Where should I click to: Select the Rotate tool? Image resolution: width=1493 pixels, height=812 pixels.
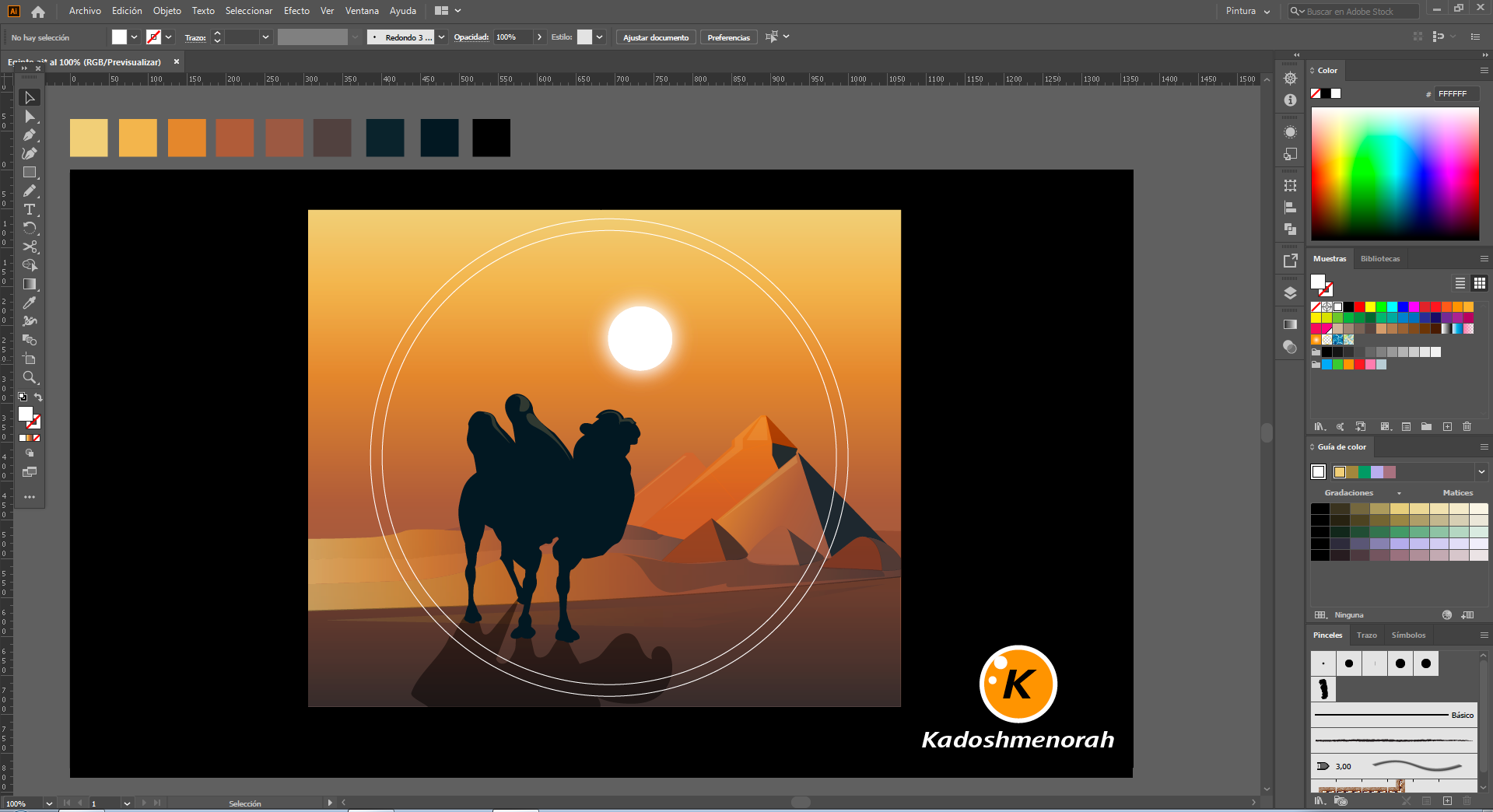pyautogui.click(x=30, y=228)
